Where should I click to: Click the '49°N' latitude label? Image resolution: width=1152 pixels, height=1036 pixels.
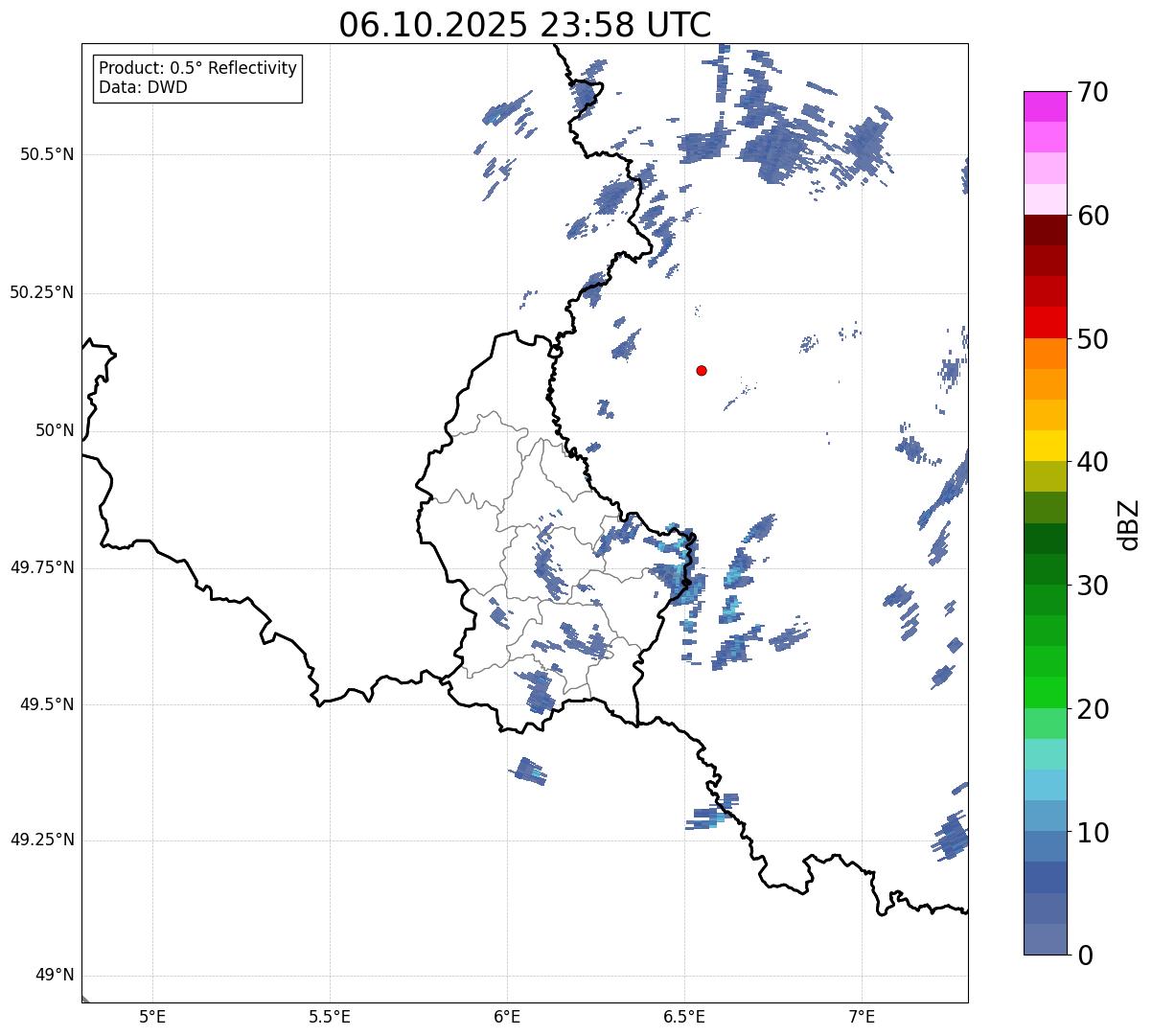55,976
